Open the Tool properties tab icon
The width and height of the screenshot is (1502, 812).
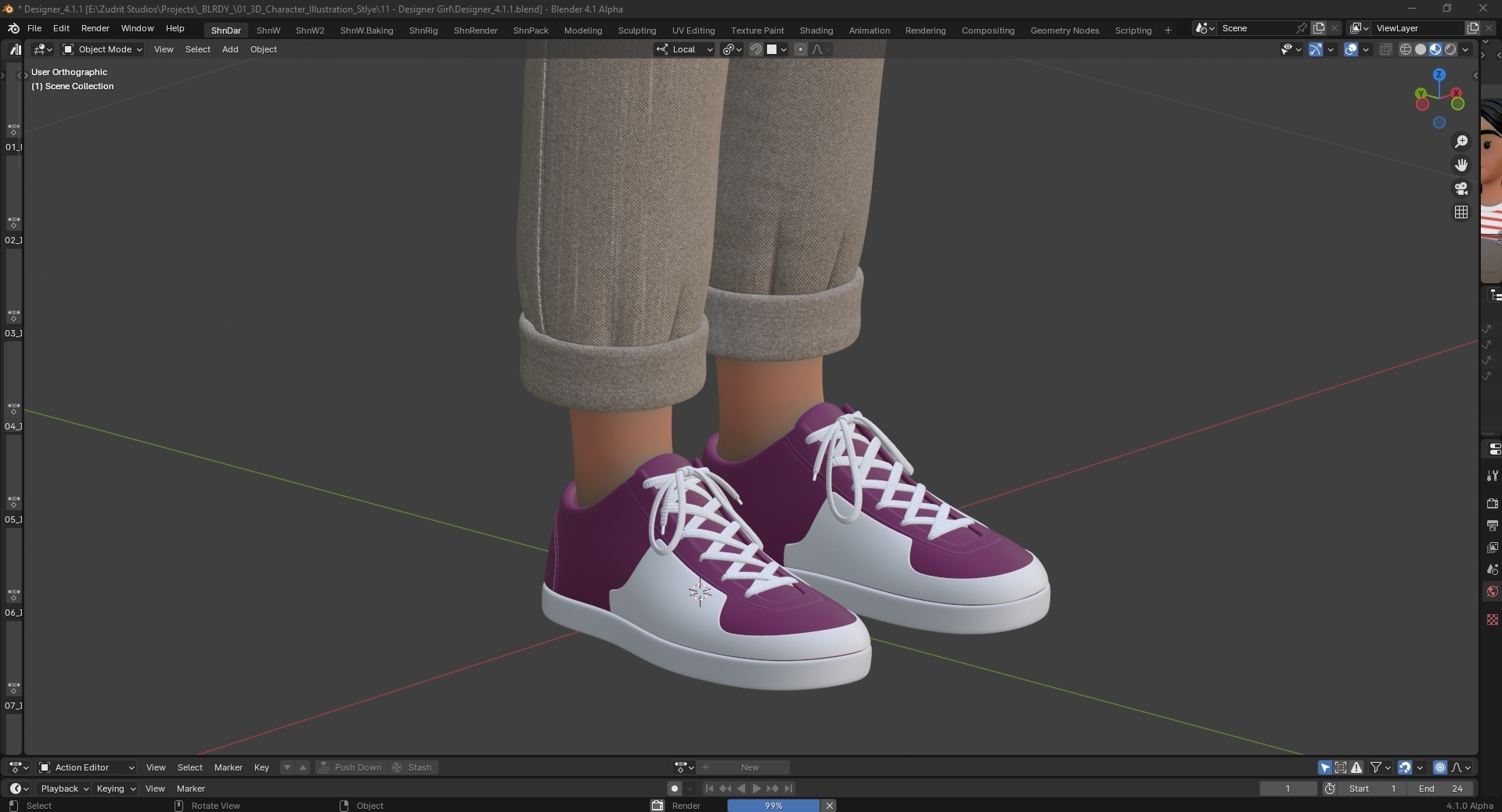tap(1492, 476)
